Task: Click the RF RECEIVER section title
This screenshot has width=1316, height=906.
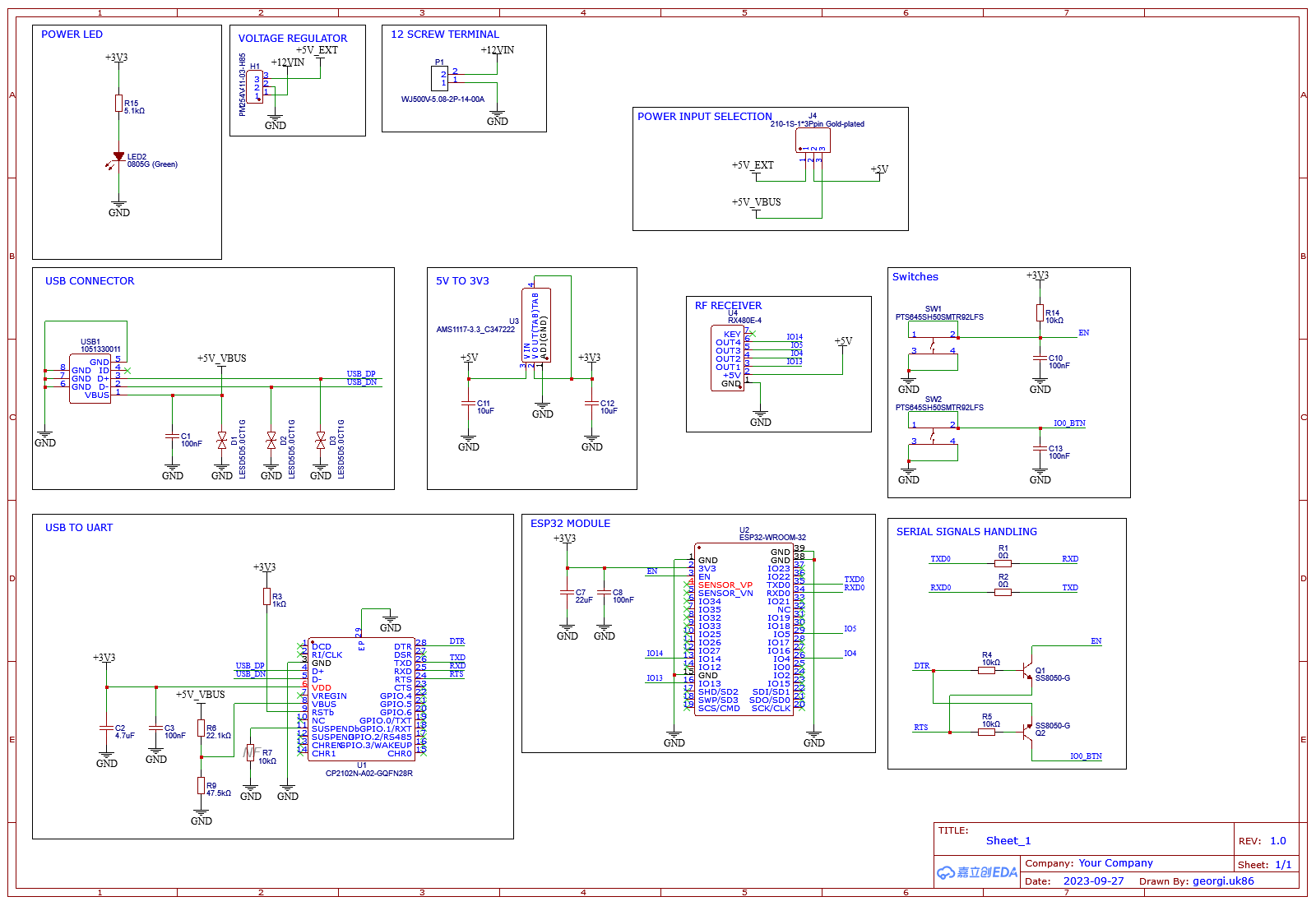Action: [728, 306]
